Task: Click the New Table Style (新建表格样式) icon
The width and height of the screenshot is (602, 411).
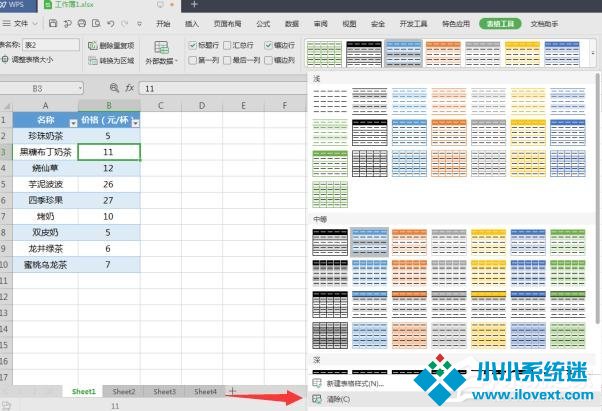Action: 317,383
